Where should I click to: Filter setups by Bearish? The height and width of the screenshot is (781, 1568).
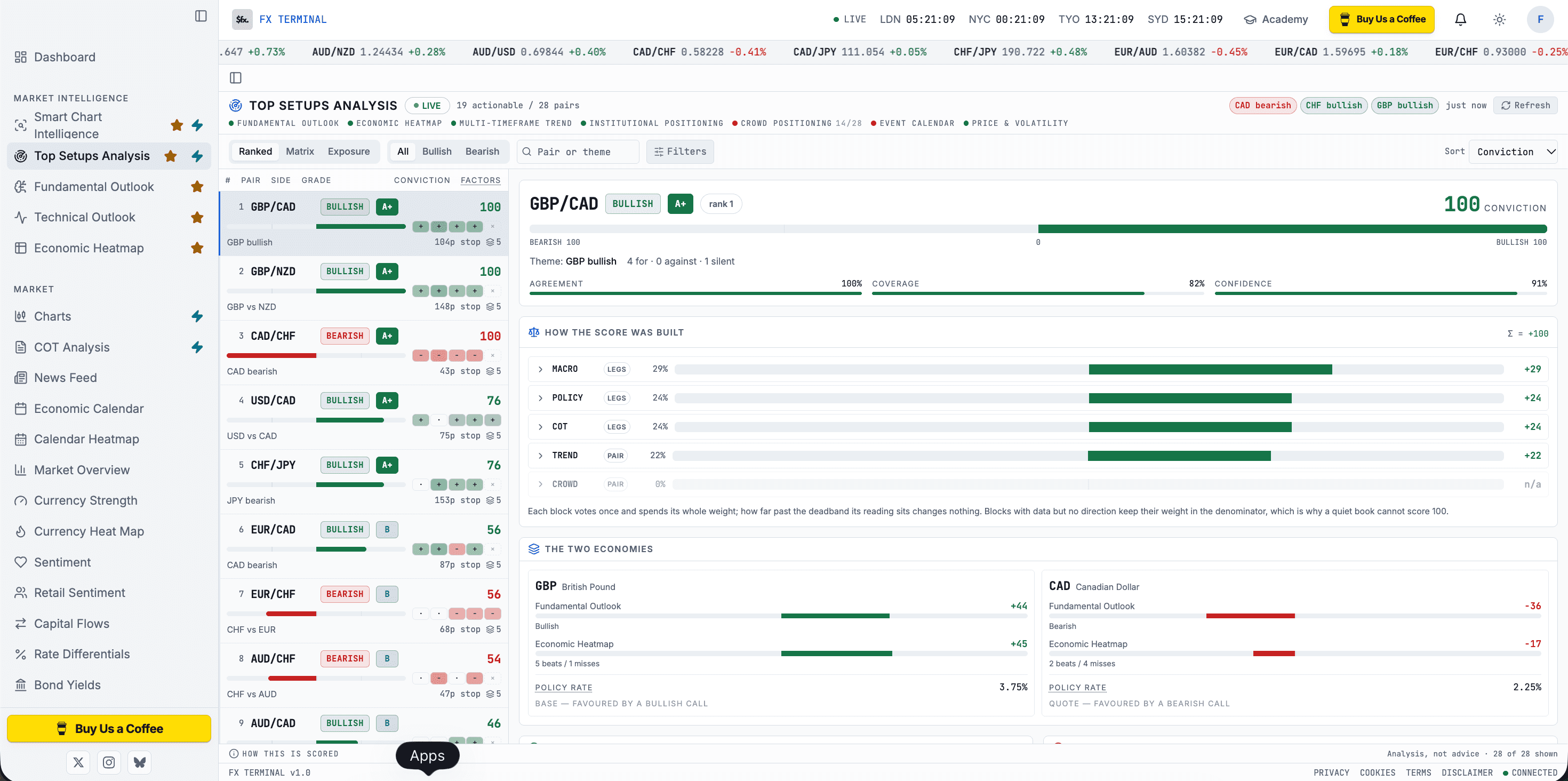[x=482, y=152]
